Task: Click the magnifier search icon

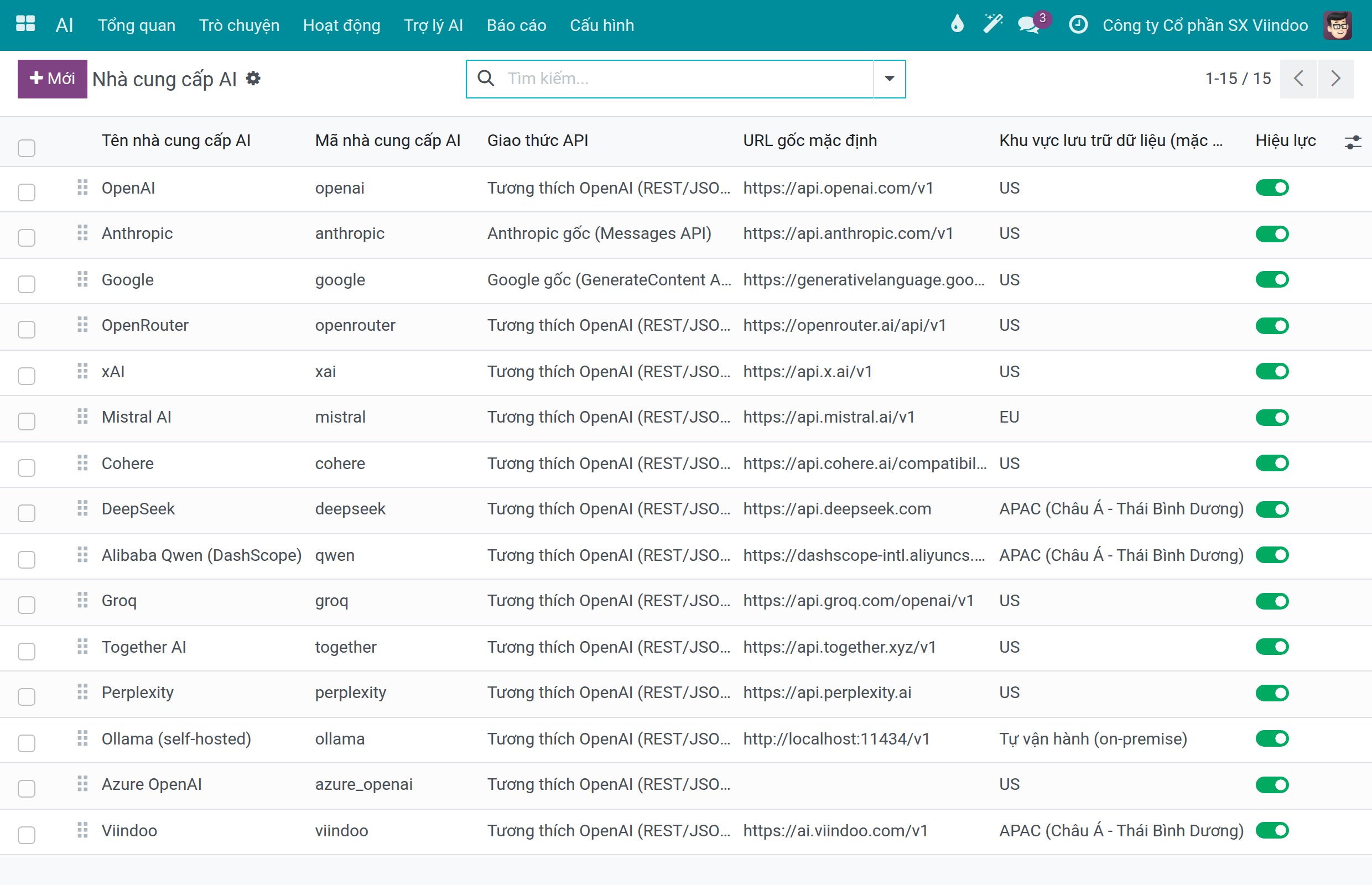Action: pyautogui.click(x=486, y=78)
